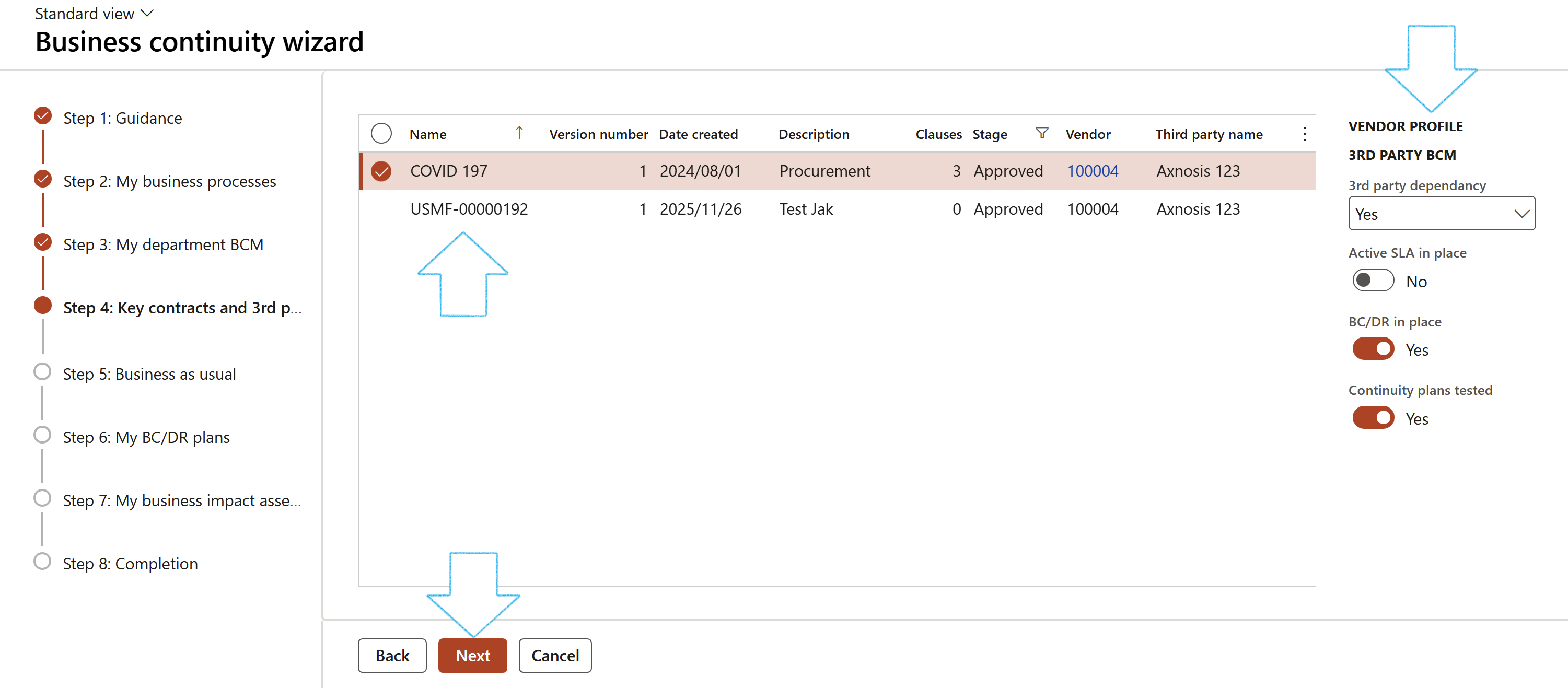Expand the Standard view chevron

[x=147, y=14]
